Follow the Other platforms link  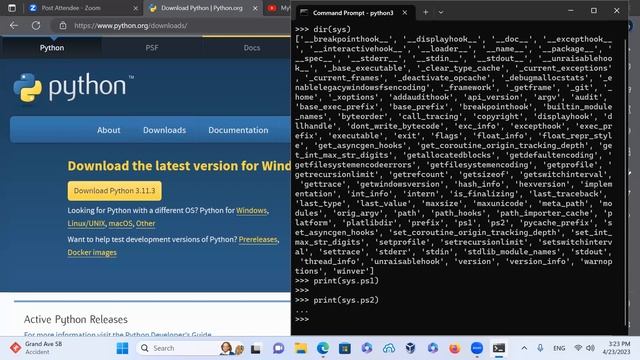[x=146, y=224]
